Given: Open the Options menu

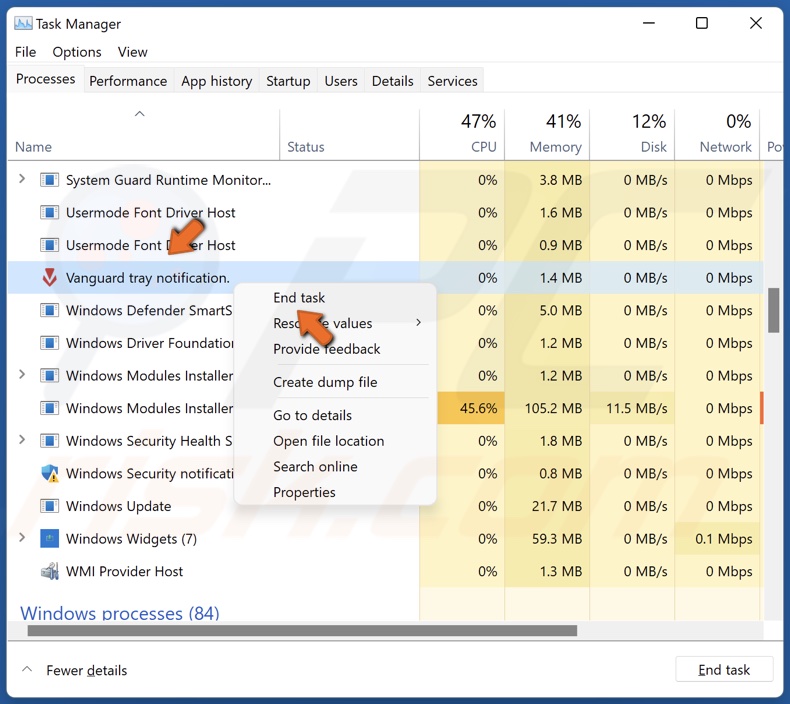Looking at the screenshot, I should [77, 52].
